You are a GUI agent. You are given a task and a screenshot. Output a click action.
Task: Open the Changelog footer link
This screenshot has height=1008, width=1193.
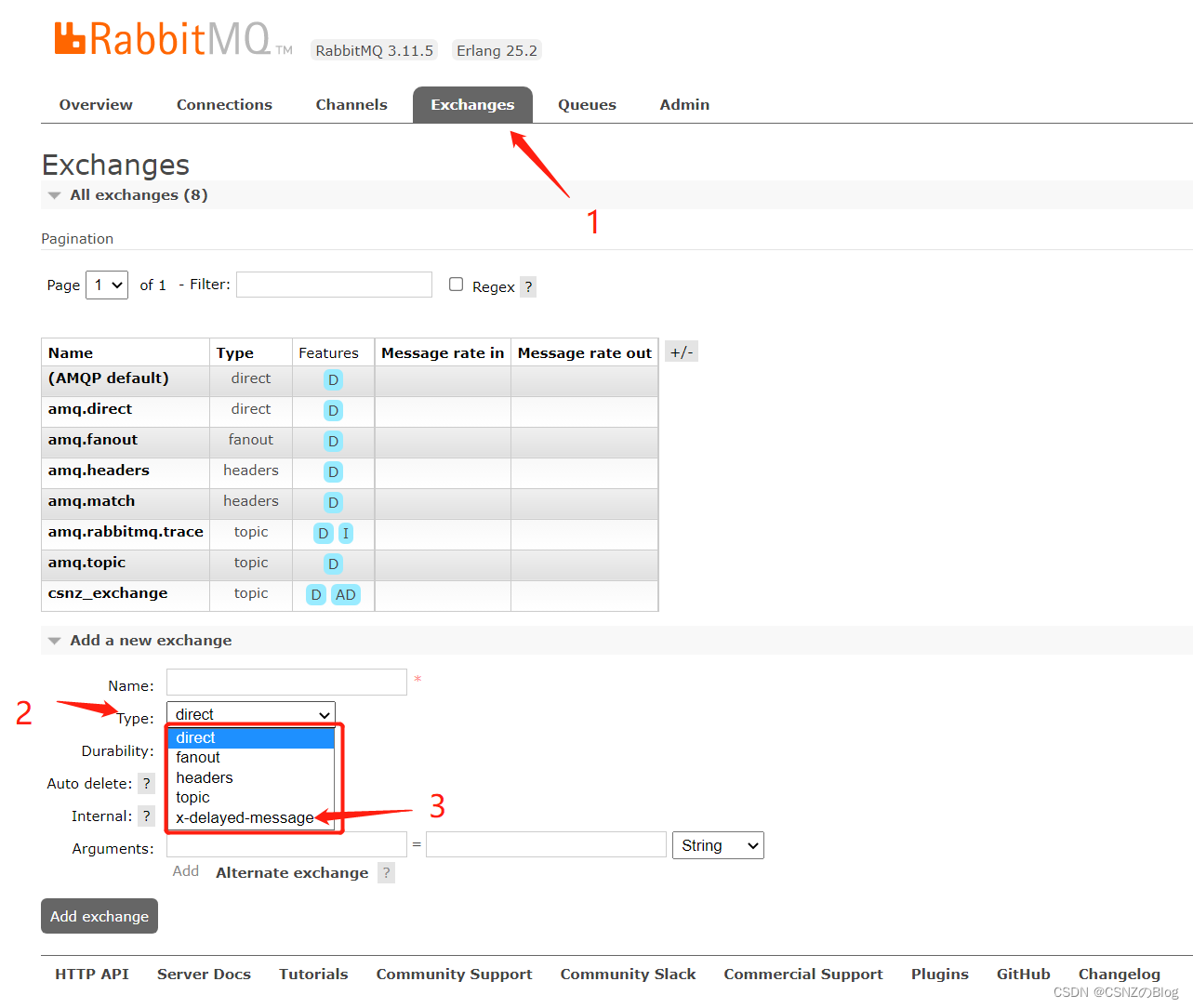coord(1119,974)
